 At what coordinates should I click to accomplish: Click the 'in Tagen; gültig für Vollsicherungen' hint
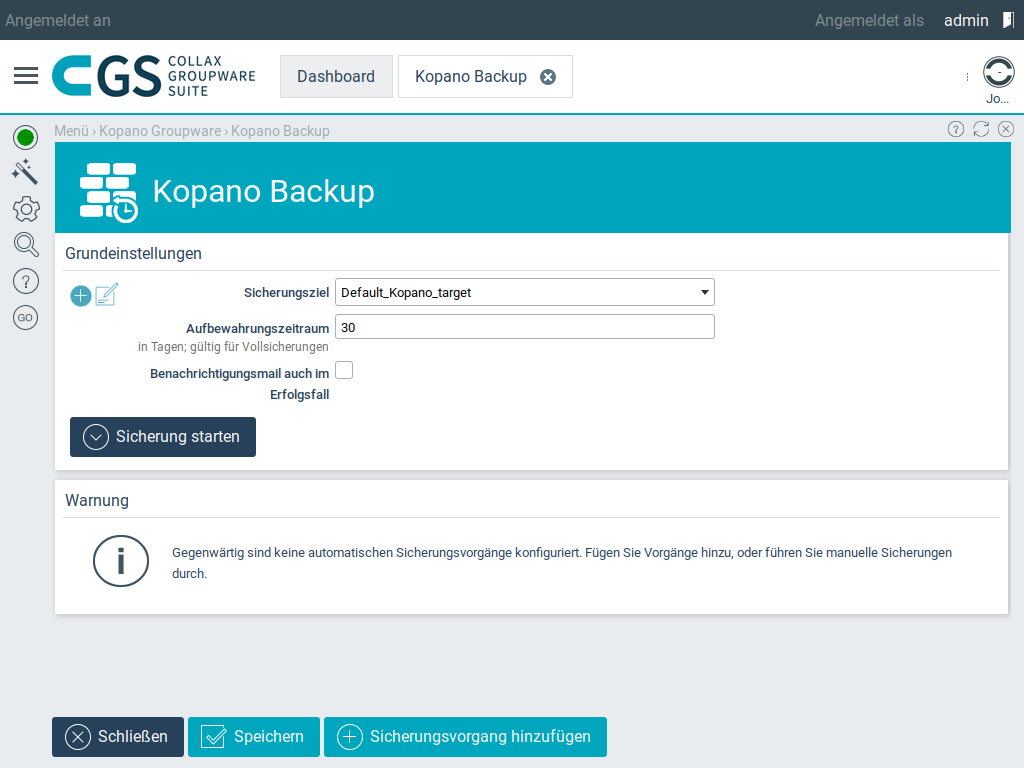[233, 347]
